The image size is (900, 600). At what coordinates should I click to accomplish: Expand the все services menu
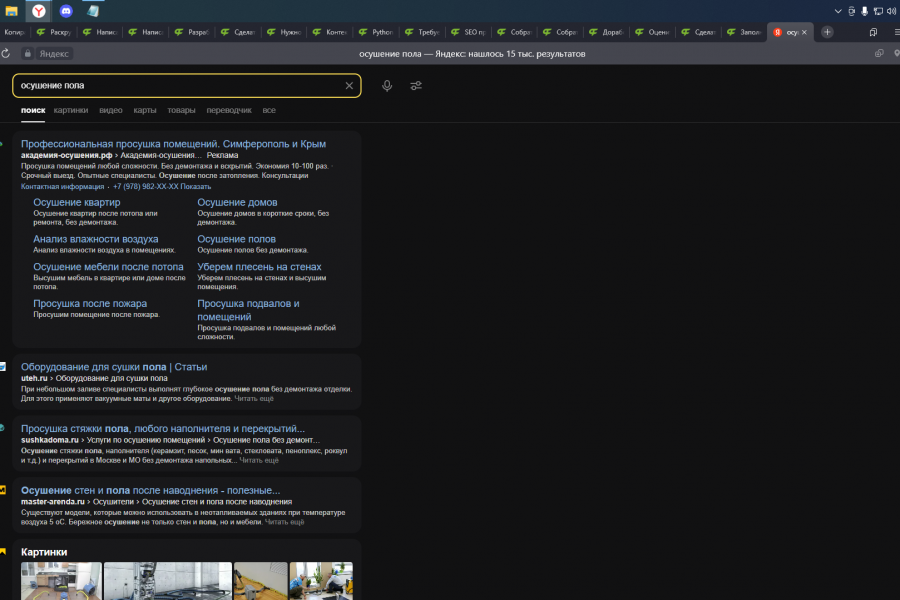pyautogui.click(x=269, y=110)
